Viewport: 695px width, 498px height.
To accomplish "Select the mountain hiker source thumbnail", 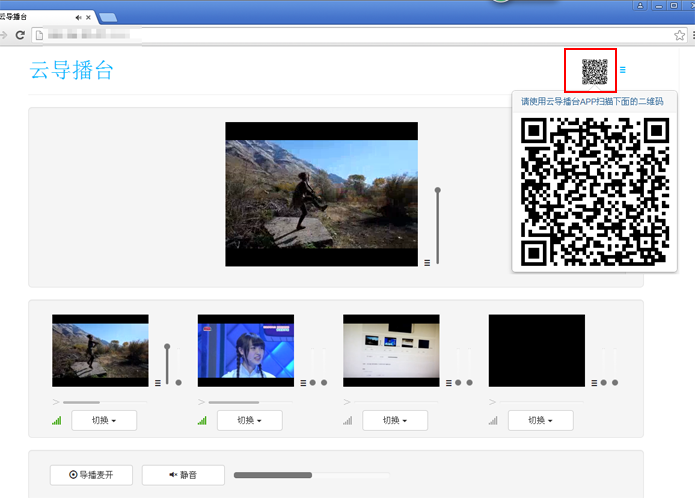I will 100,350.
